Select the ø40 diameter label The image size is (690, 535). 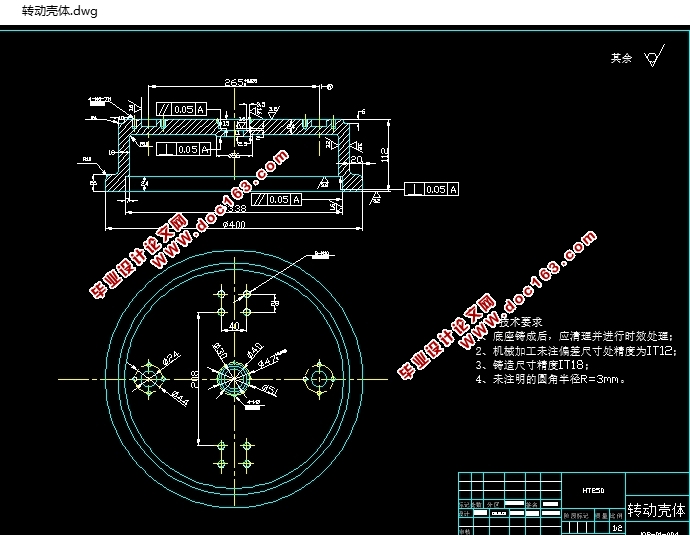coord(255,351)
